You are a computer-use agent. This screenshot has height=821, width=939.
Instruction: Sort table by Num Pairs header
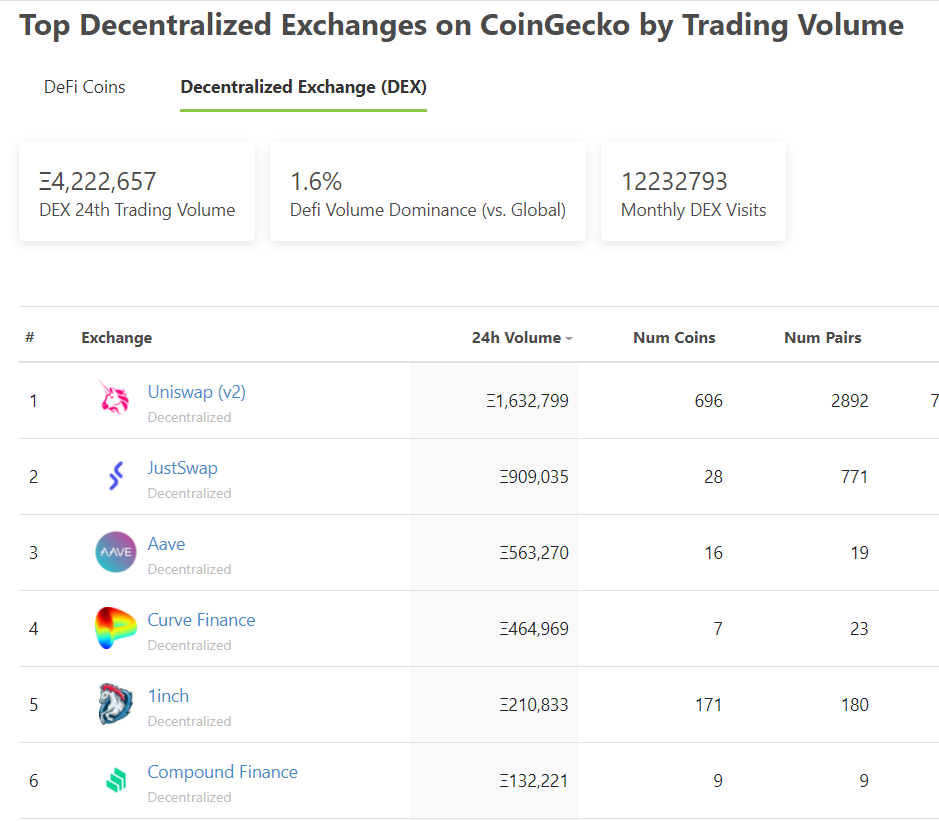click(x=823, y=338)
